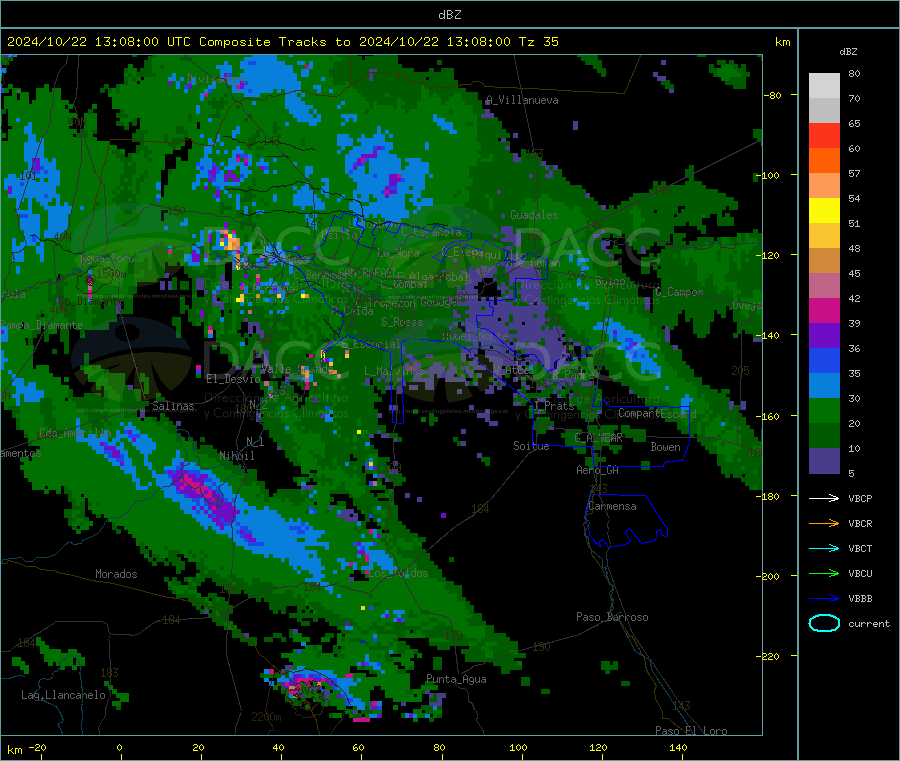
Task: Click the light blue 30–35 dBZ swatch
Action: click(x=824, y=386)
